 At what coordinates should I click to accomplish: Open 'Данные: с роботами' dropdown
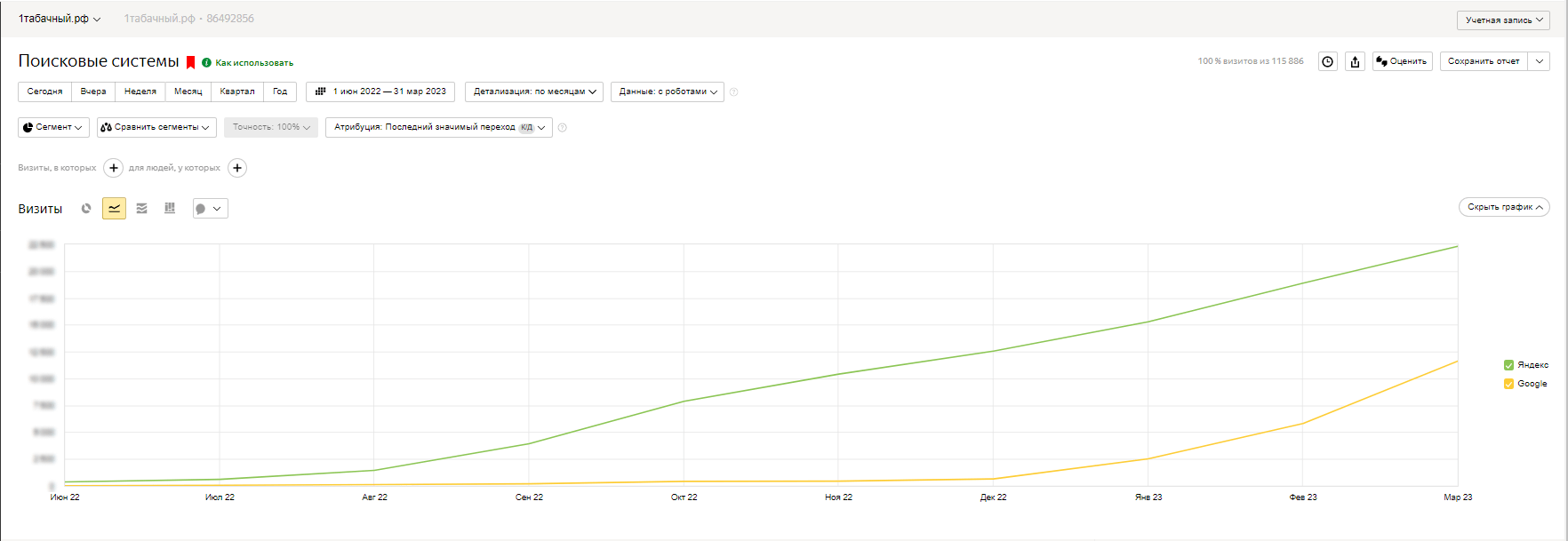pos(668,91)
